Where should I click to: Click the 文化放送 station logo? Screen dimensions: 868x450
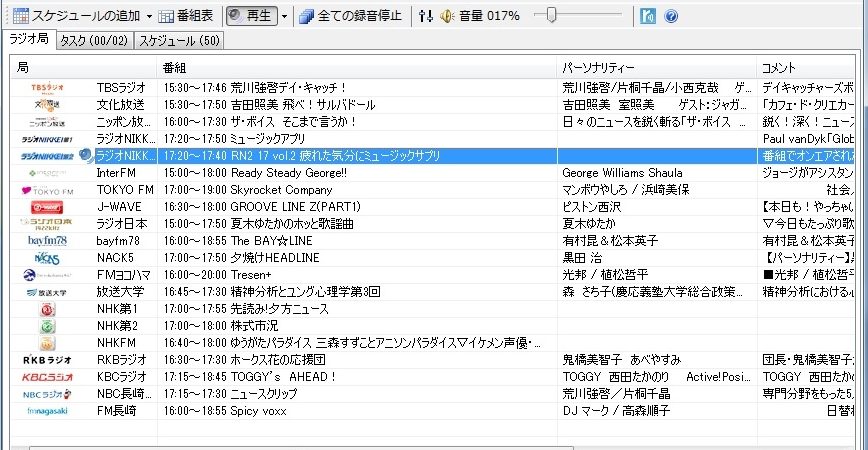click(x=47, y=104)
